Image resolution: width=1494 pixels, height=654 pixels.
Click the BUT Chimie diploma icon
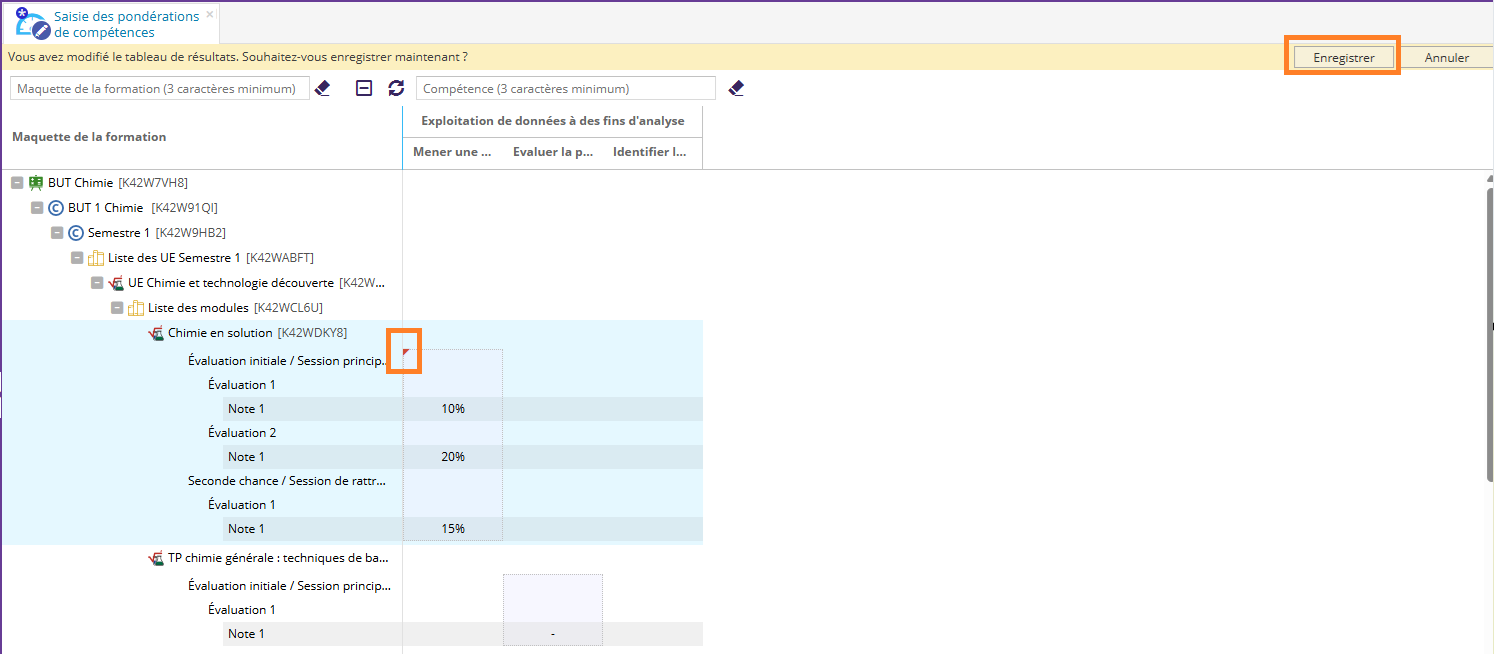[36, 183]
